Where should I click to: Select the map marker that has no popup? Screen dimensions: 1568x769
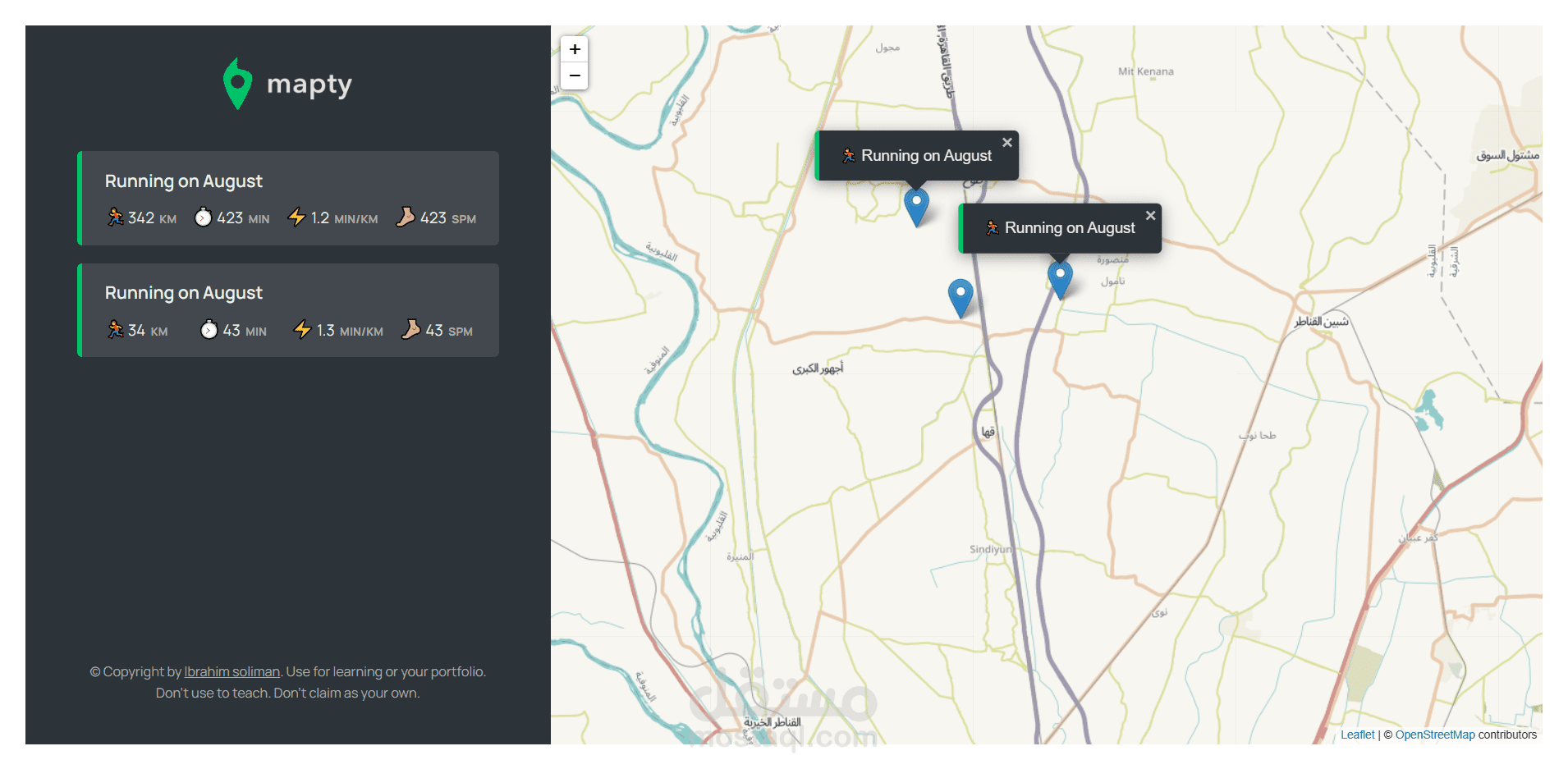961,296
